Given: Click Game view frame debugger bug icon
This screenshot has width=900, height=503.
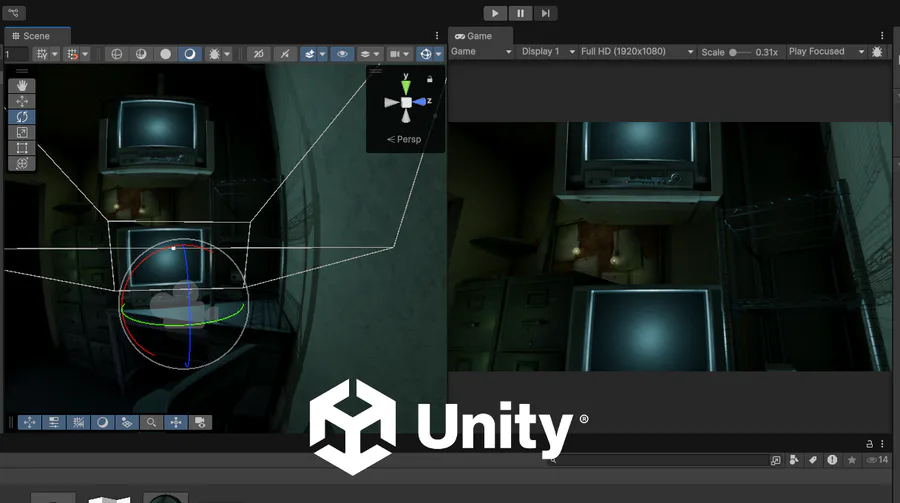Looking at the screenshot, I should click(877, 52).
